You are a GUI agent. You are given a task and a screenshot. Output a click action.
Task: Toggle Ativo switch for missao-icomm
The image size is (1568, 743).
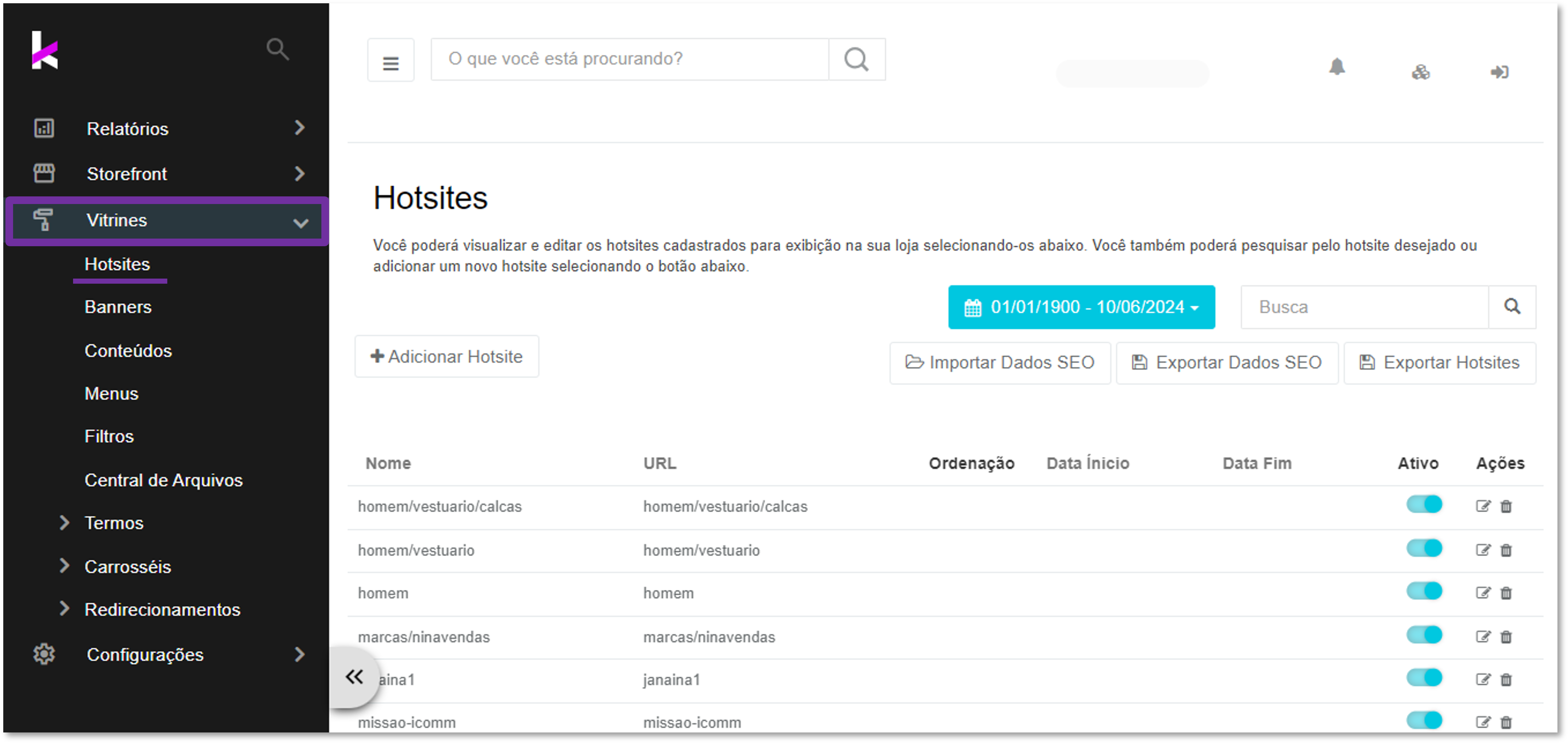[1424, 720]
